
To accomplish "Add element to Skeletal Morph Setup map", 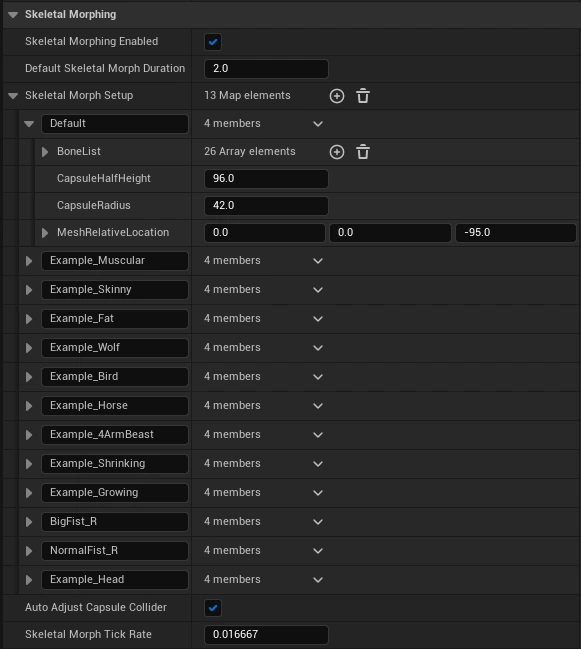I will pyautogui.click(x=337, y=96).
